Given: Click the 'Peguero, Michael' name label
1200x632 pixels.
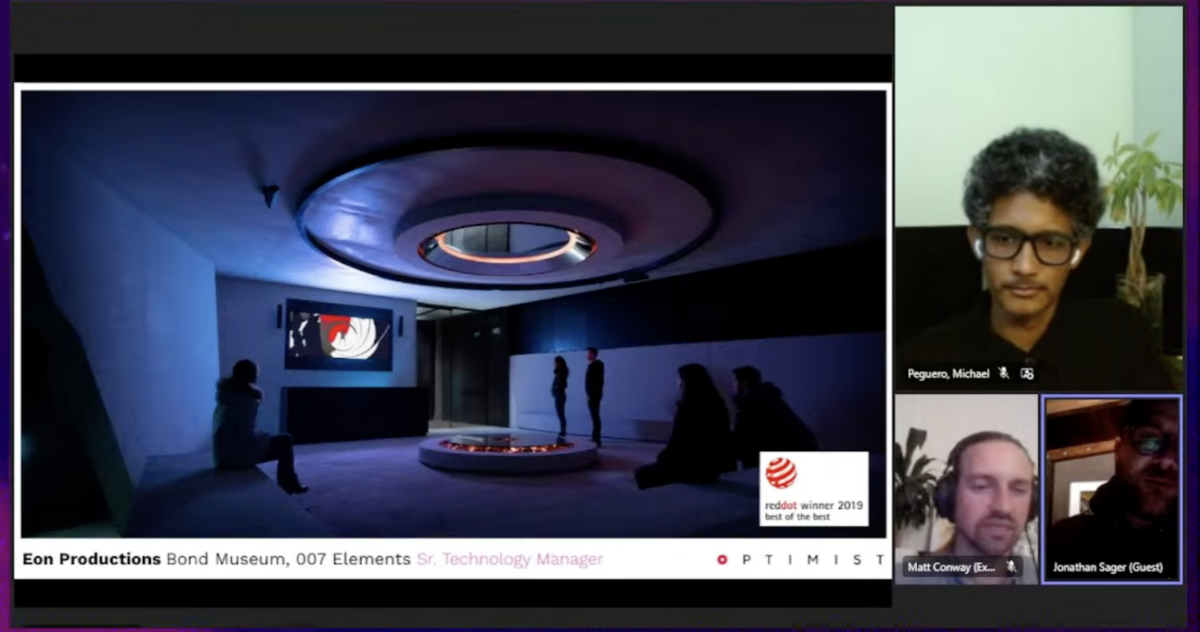Looking at the screenshot, I should (x=949, y=373).
